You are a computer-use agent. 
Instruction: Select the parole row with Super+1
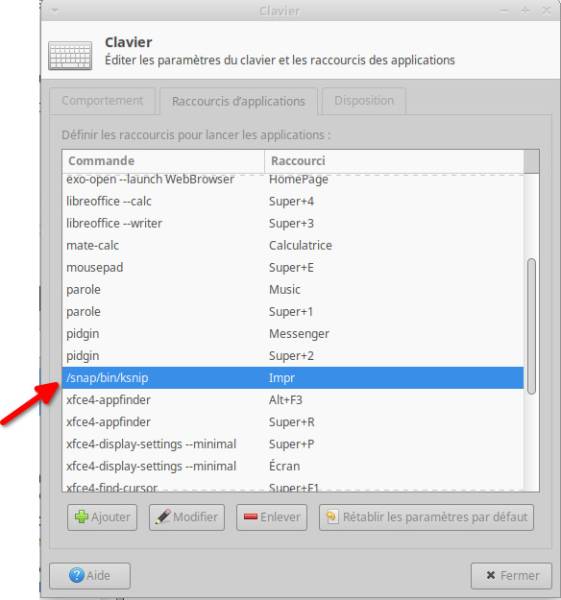coord(293,311)
